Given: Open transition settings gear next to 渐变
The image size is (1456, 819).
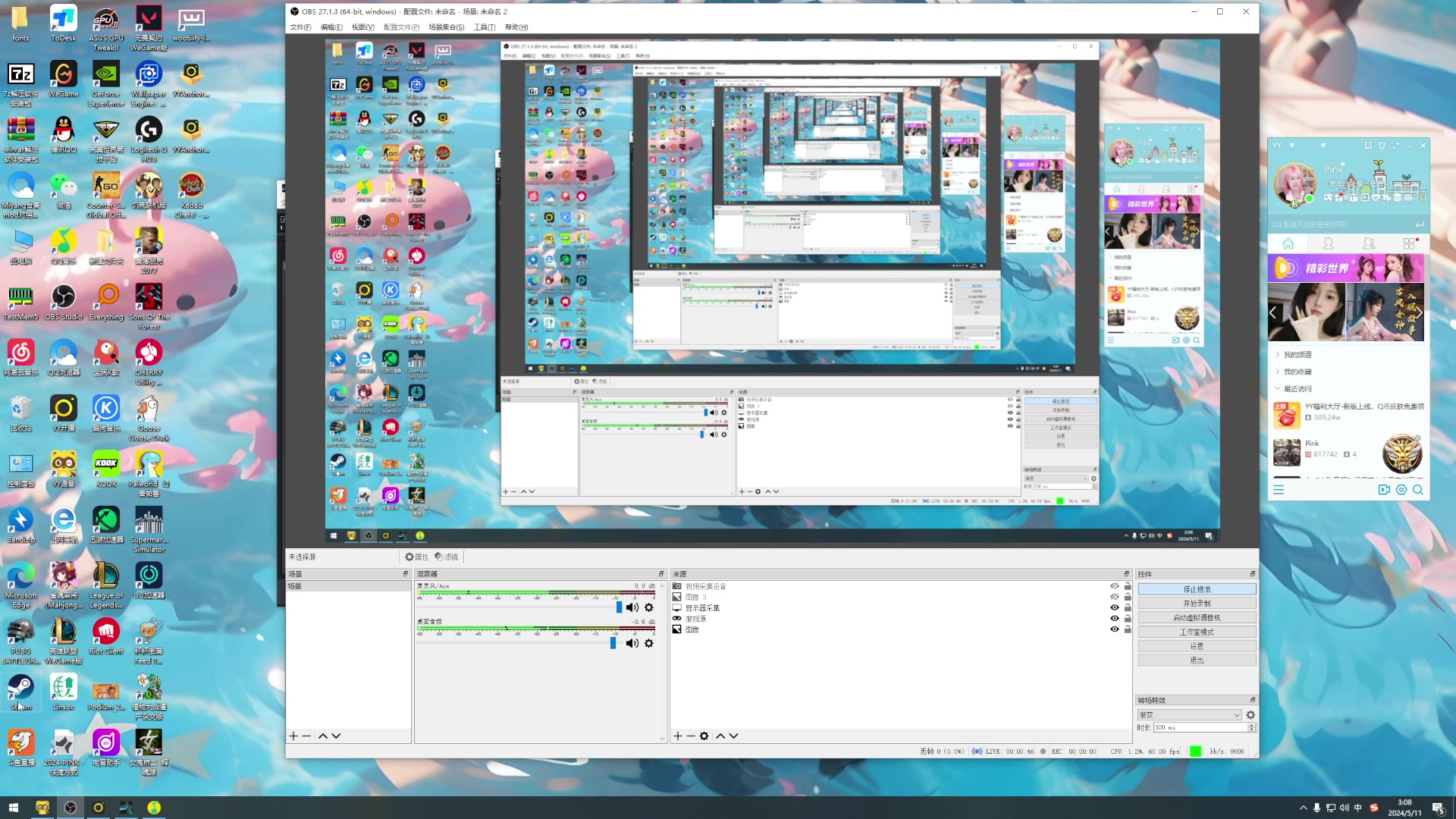Looking at the screenshot, I should click(x=1250, y=715).
